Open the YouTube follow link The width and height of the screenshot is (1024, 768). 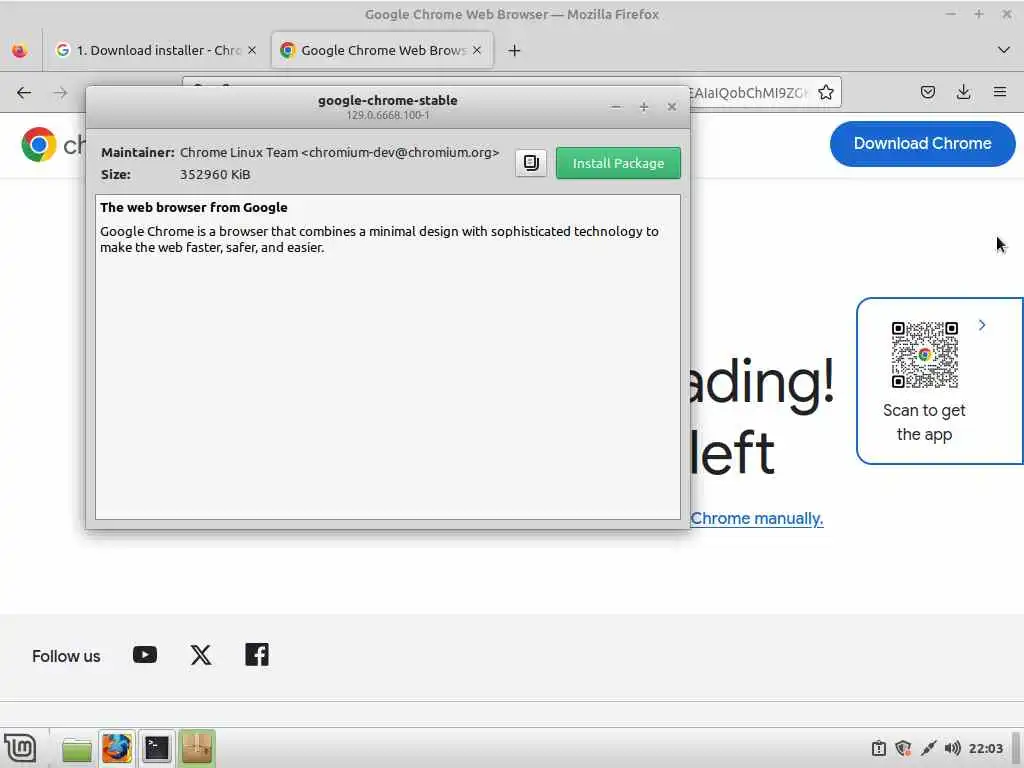tap(145, 655)
